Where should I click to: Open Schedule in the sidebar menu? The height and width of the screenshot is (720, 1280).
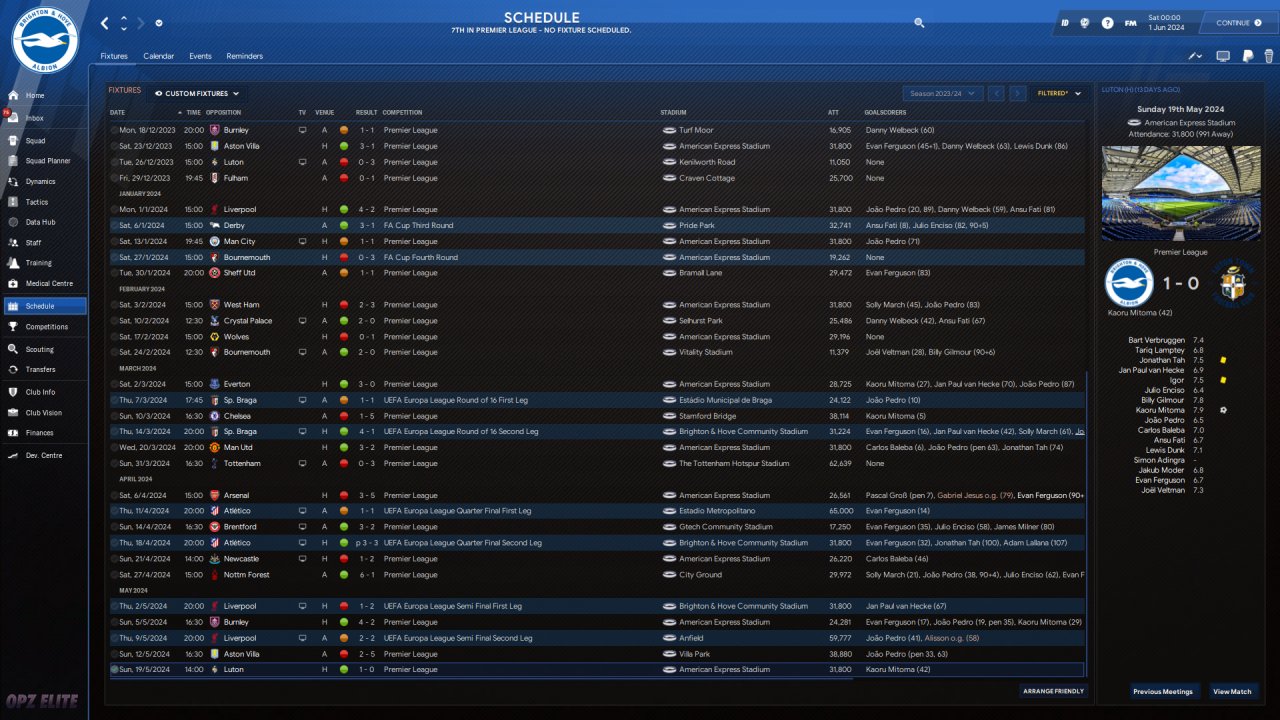(44, 306)
